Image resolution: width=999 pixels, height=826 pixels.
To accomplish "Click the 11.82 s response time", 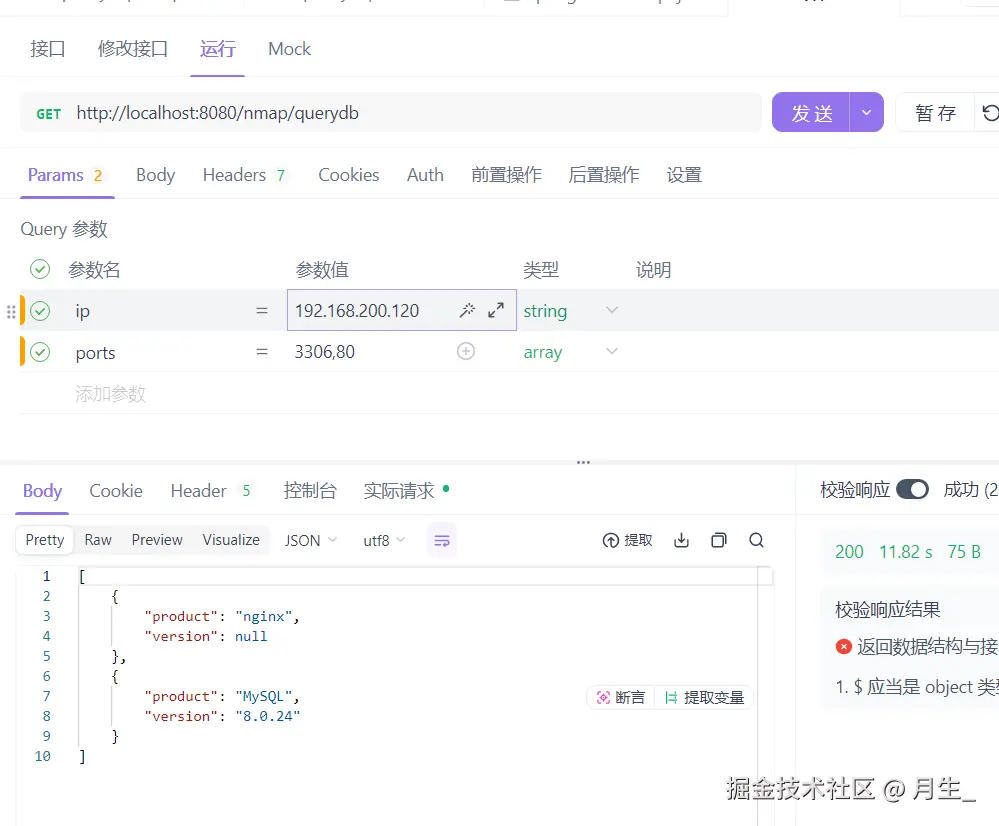I will 905,552.
